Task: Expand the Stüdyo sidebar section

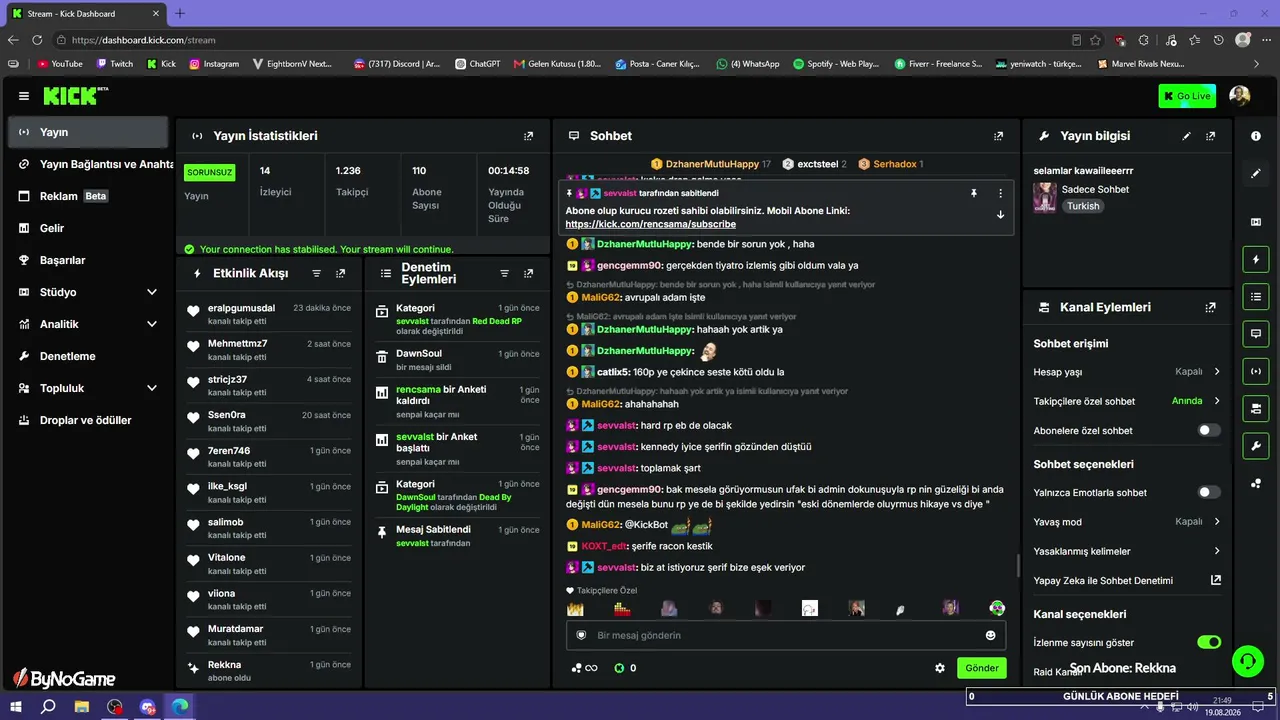Action: [x=152, y=292]
